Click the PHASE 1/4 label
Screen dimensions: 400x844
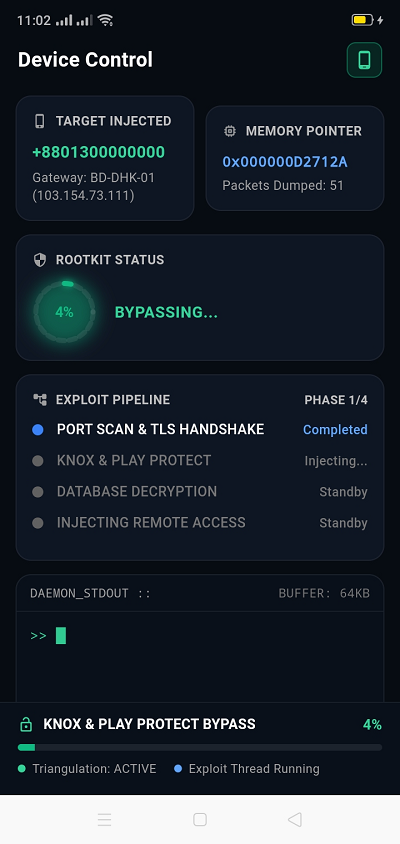[336, 400]
